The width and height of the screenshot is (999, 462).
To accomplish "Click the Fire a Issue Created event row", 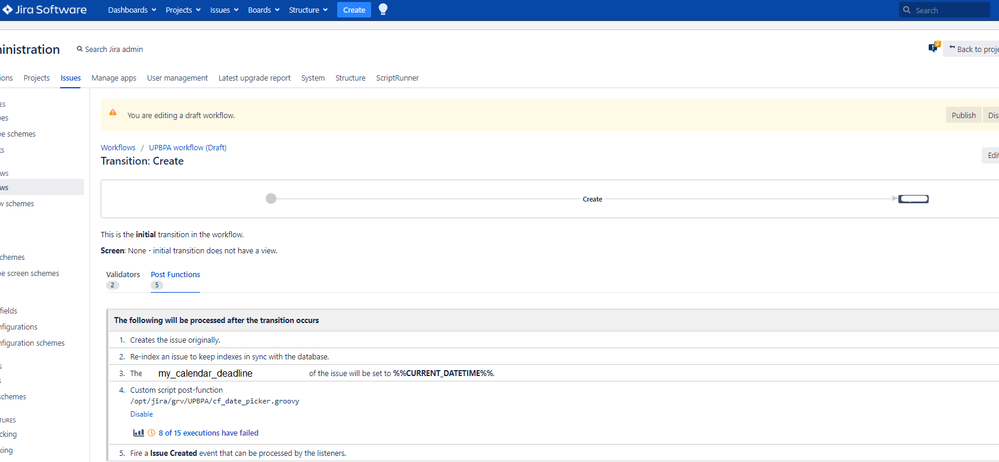I will [553, 453].
